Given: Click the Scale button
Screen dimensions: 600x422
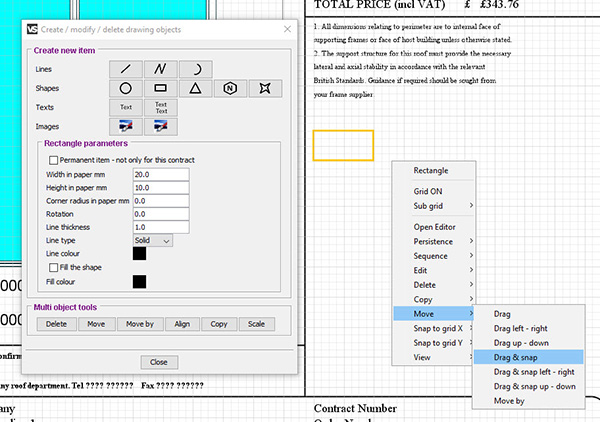Looking at the screenshot, I should click(x=256, y=324).
